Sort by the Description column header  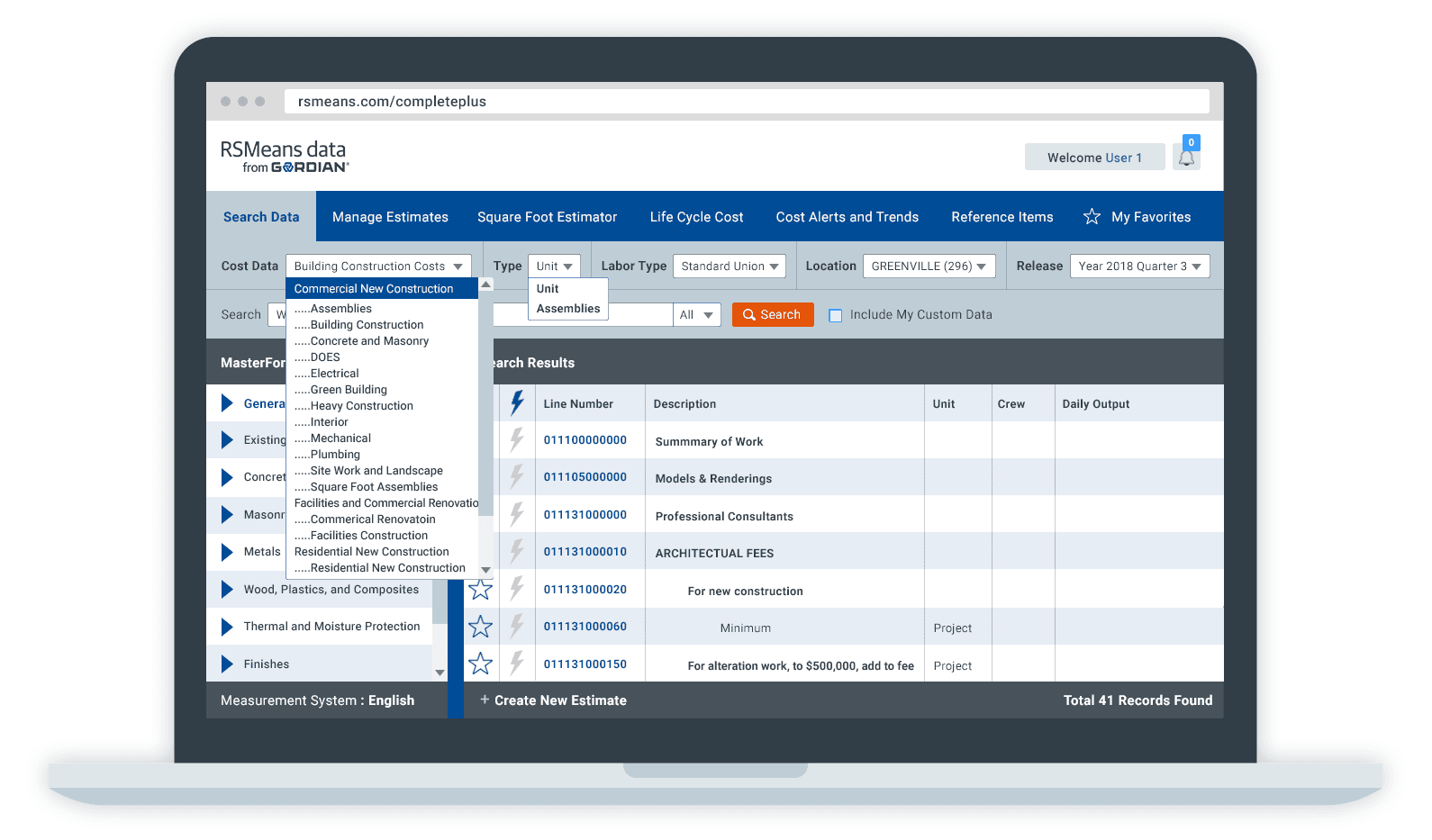pos(684,404)
